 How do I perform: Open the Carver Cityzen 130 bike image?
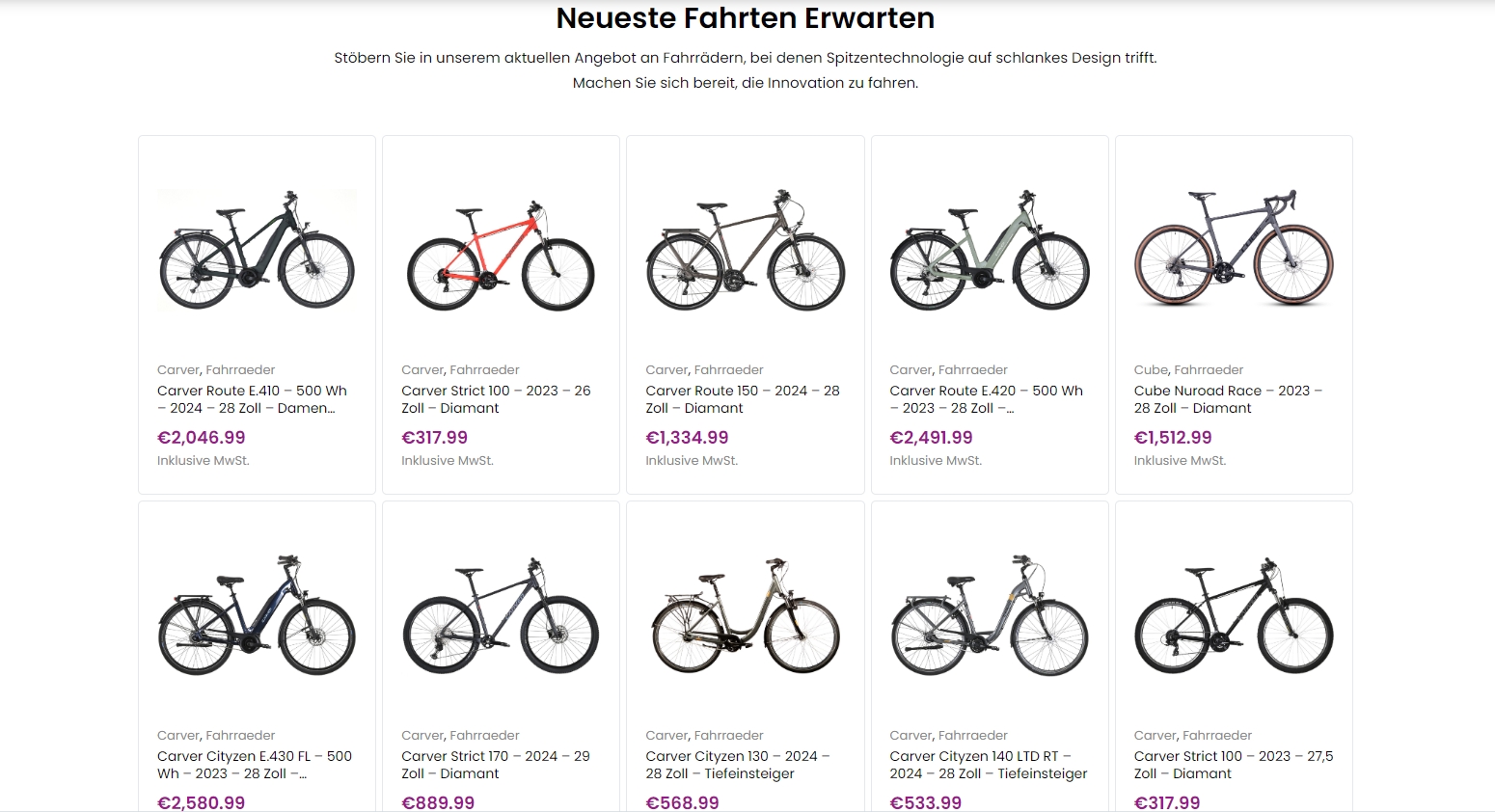[745, 614]
